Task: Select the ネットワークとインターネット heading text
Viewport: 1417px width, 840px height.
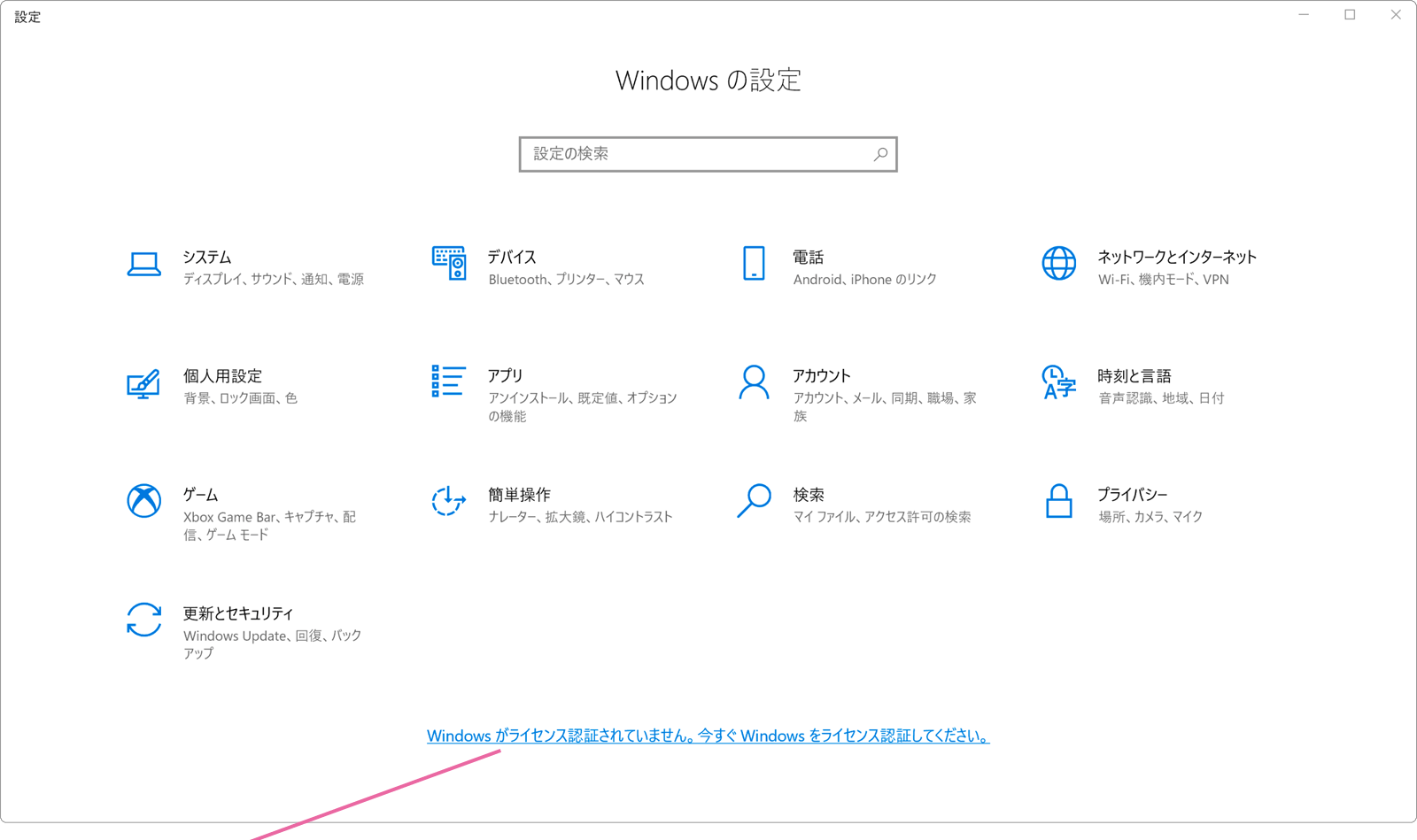Action: click(1177, 258)
